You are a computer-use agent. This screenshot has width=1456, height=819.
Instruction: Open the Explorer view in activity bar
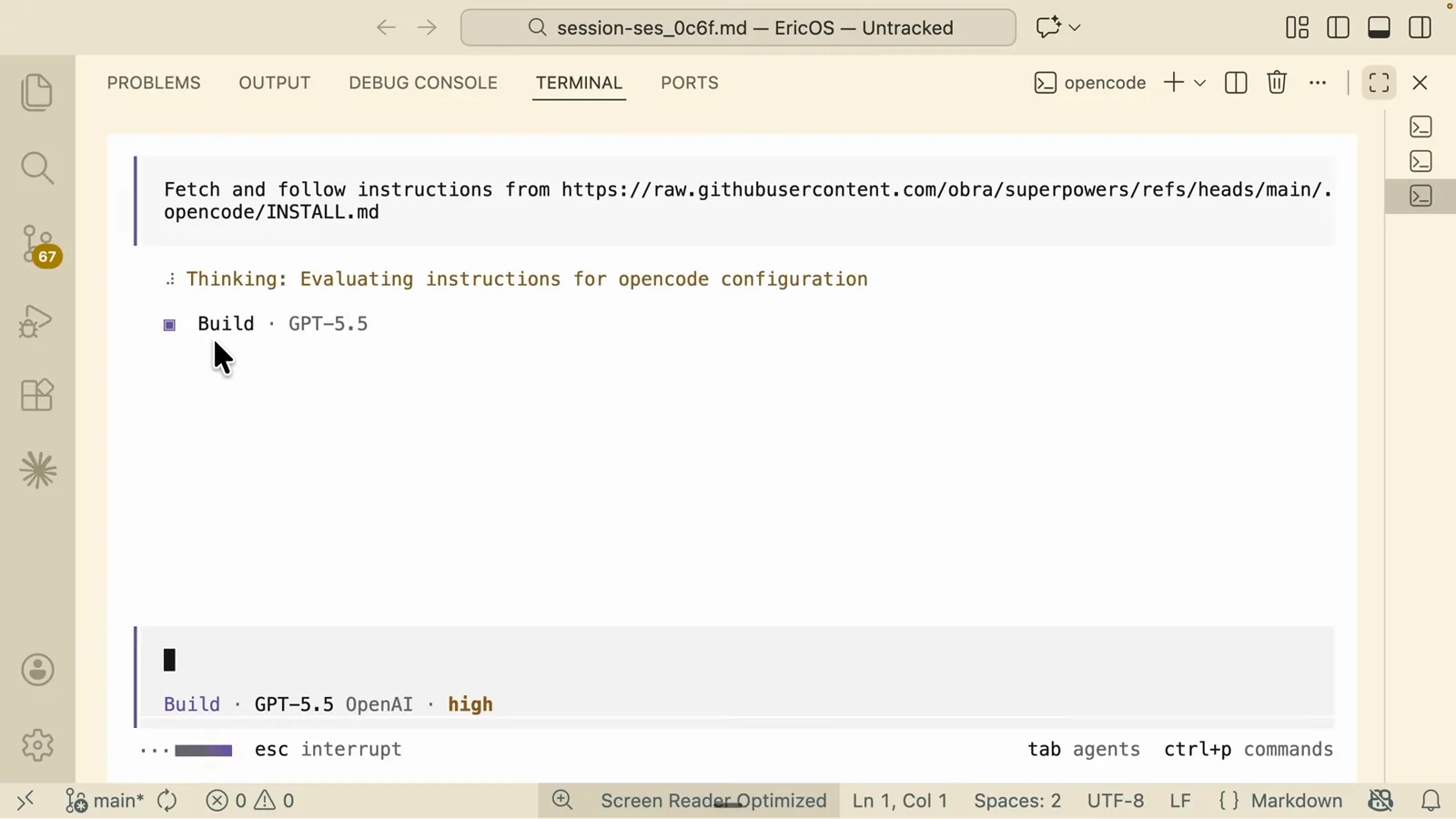coord(37,93)
